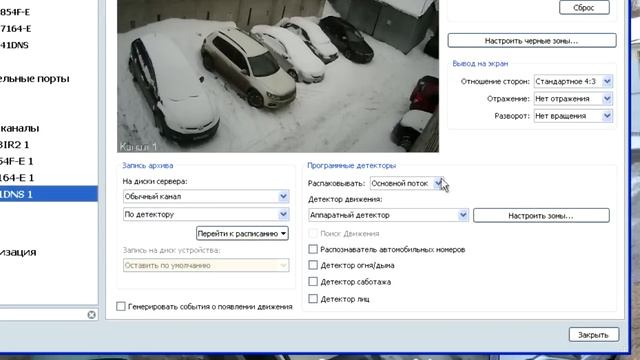
Task: Select the highlighted DNS 1 channel
Action: pyautogui.click(x=49, y=194)
